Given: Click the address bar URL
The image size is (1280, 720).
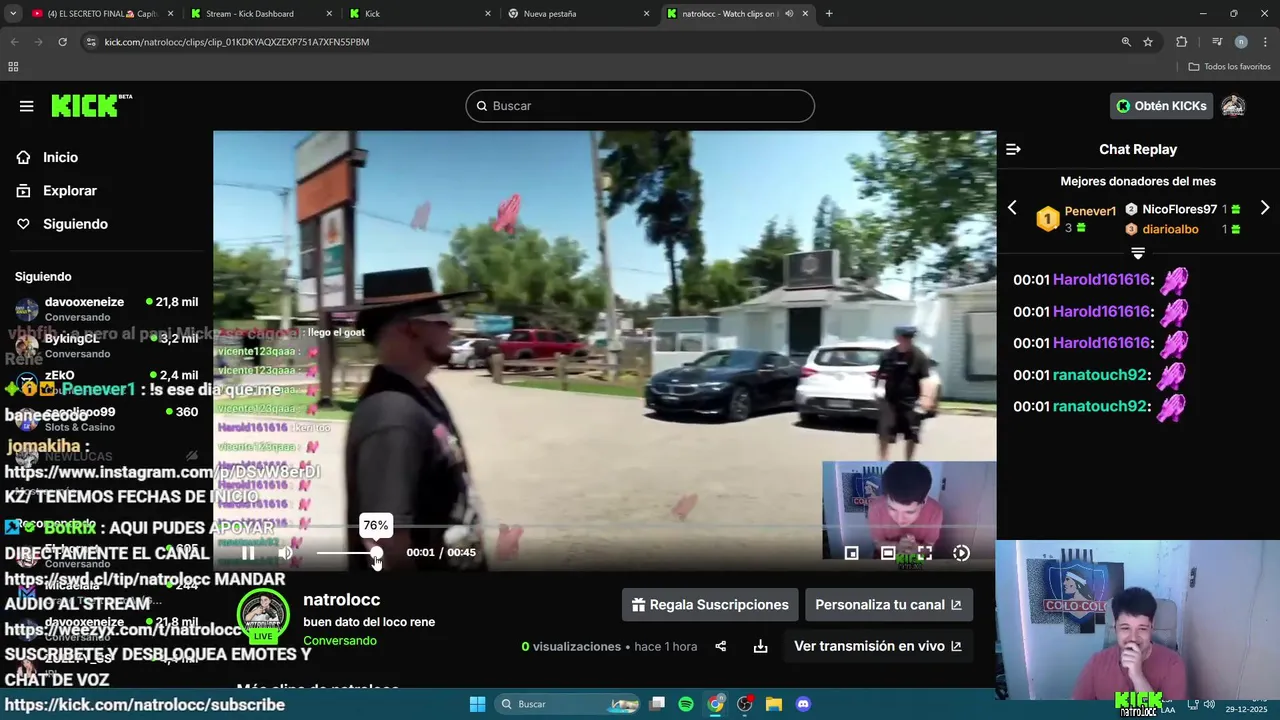Looking at the screenshot, I should click(237, 42).
